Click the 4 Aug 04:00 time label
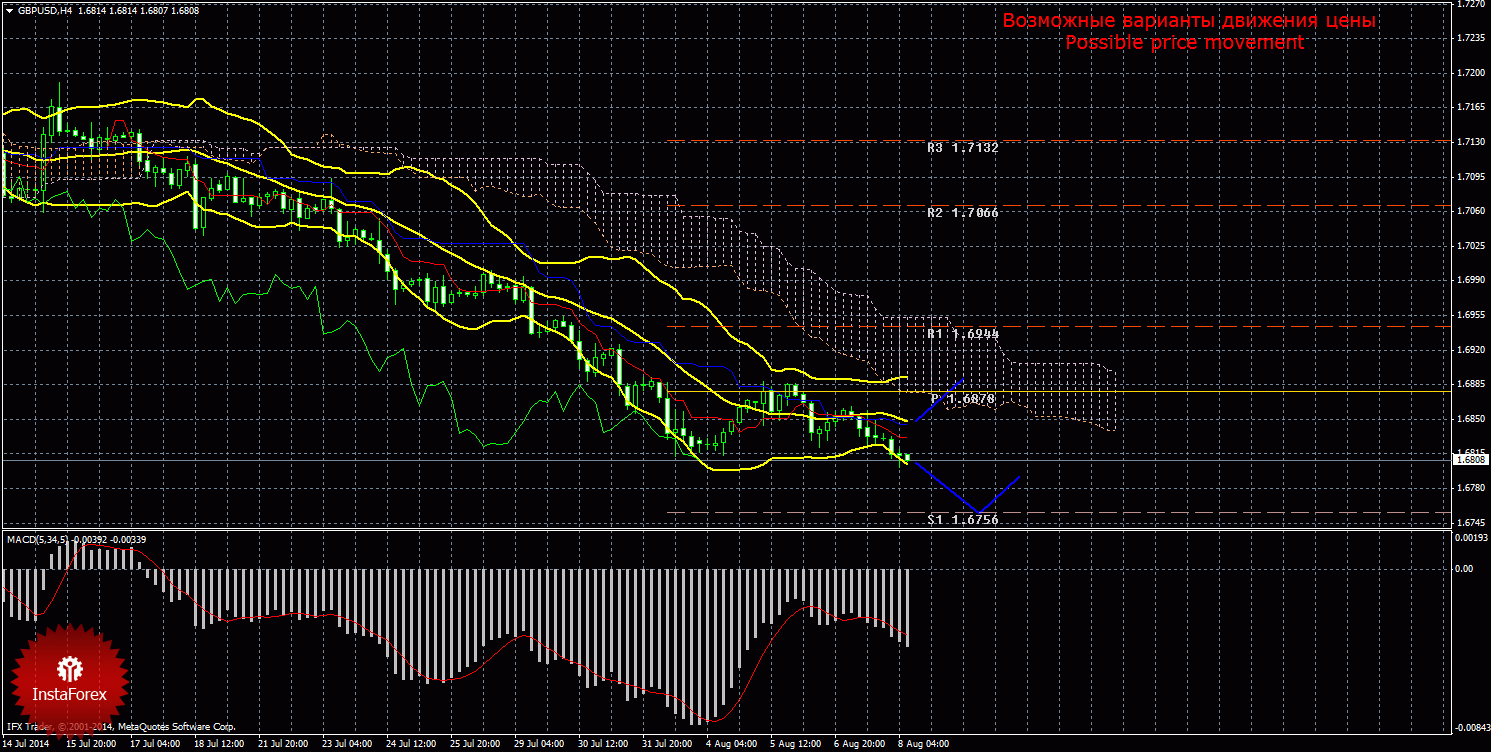1491x752 pixels. click(x=731, y=745)
